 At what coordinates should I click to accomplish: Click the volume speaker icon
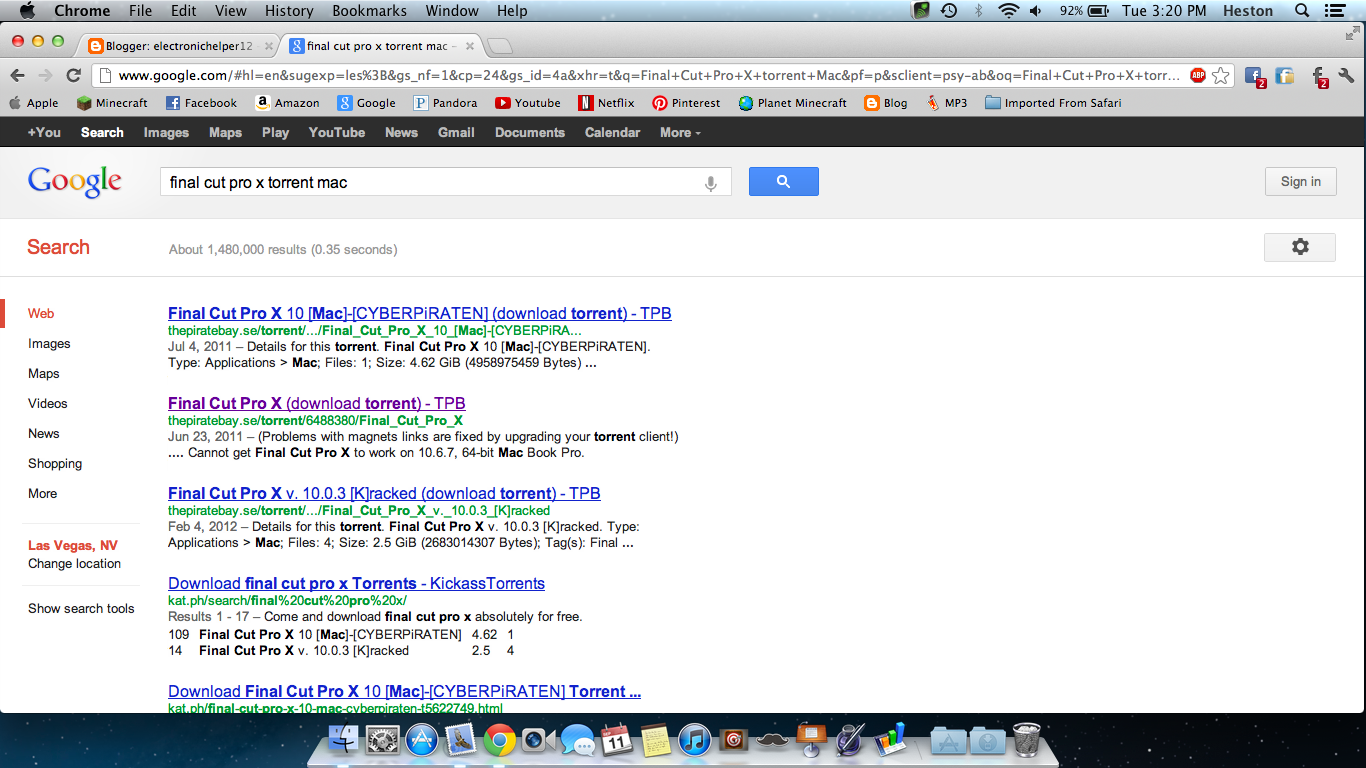(x=1036, y=11)
